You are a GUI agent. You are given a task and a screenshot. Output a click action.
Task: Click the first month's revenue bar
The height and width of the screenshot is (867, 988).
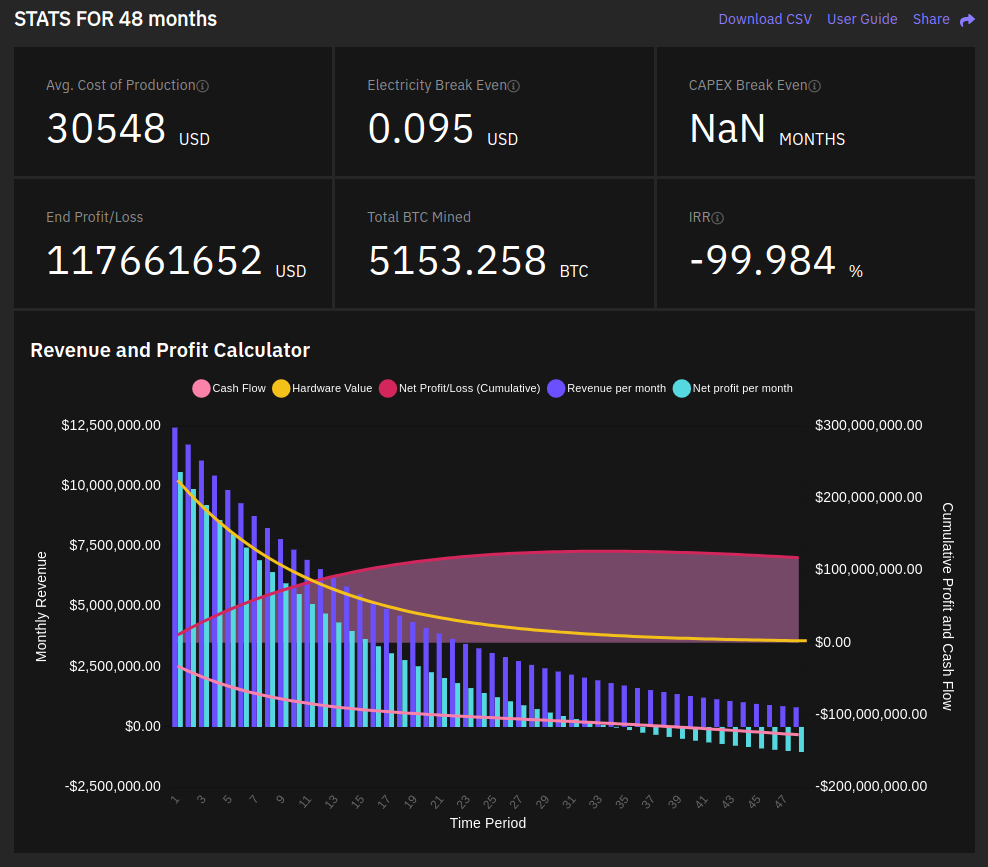coord(175,576)
